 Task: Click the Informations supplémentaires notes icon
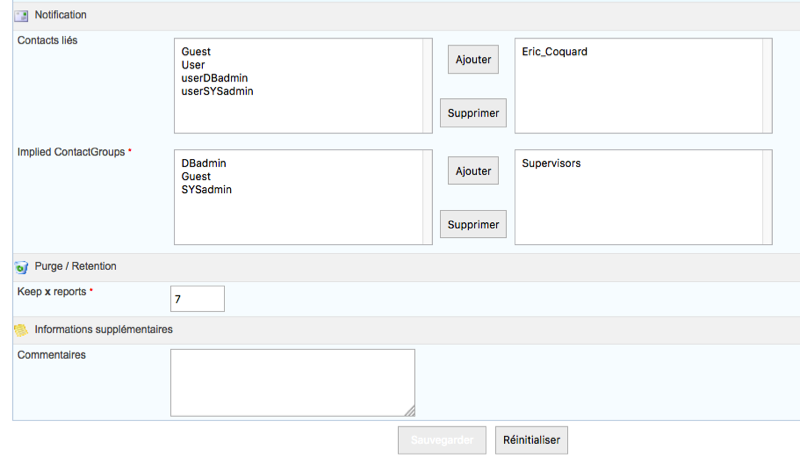[20, 329]
